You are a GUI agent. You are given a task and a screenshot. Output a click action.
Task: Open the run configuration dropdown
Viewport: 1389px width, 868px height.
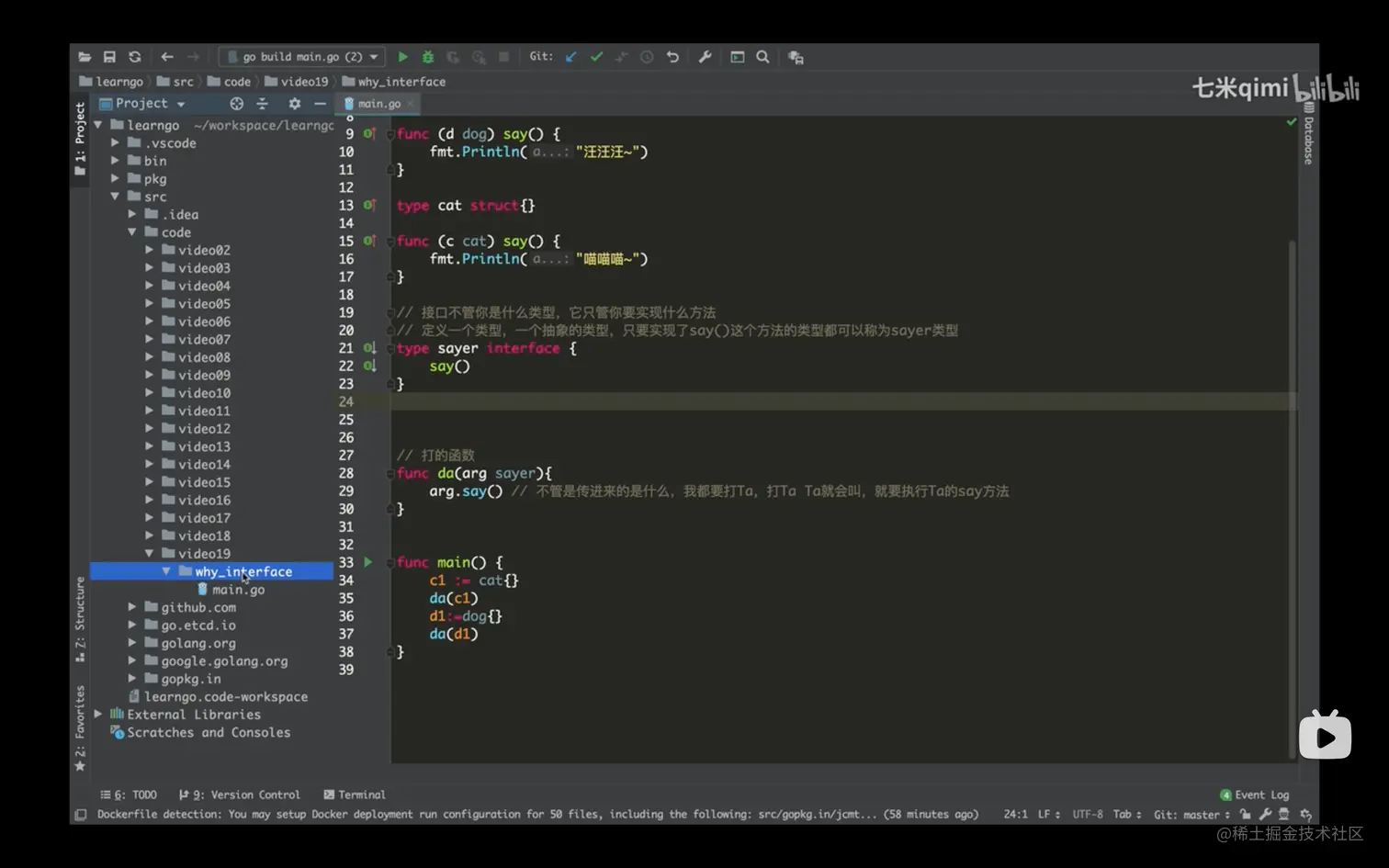[x=302, y=57]
